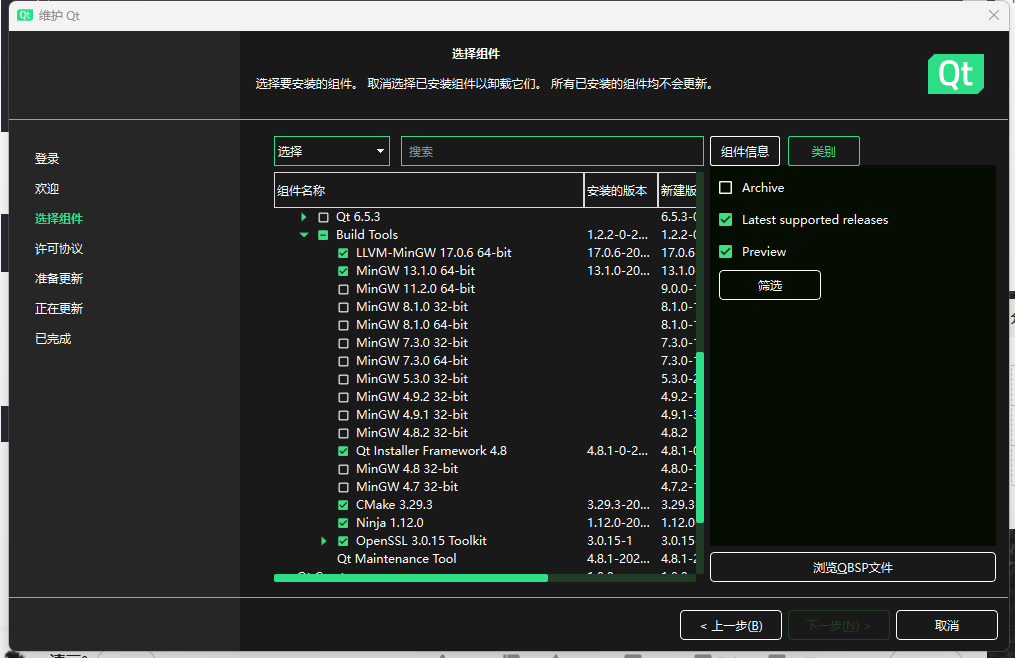
Task: Select the 许可协议 step in the sidebar
Action: click(x=58, y=249)
